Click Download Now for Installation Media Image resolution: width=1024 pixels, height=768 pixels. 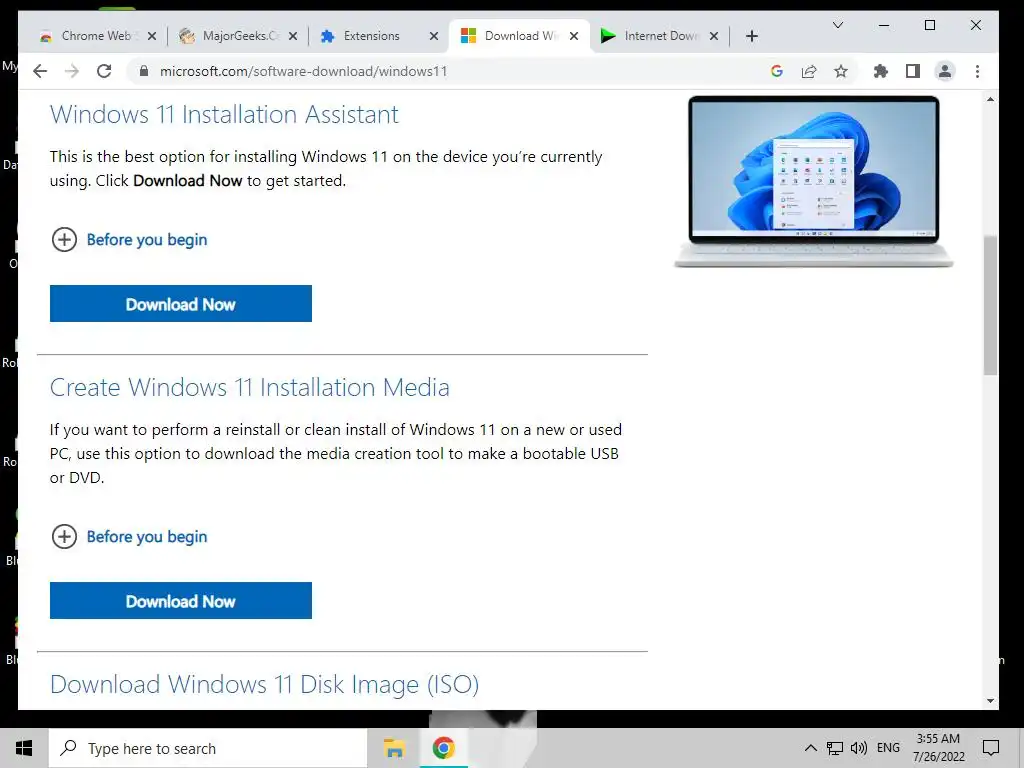tap(181, 601)
